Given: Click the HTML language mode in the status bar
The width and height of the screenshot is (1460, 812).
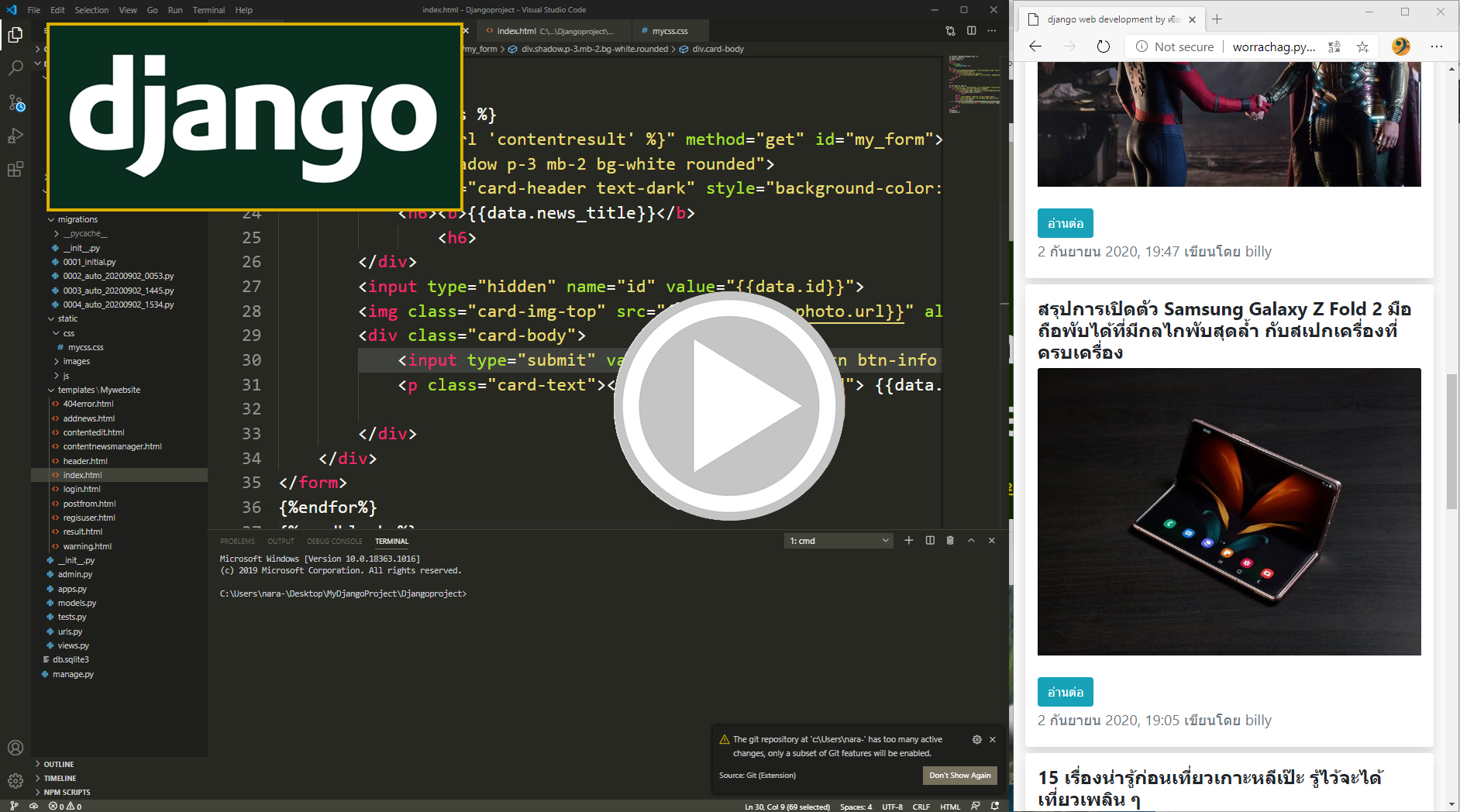Looking at the screenshot, I should coord(950,807).
